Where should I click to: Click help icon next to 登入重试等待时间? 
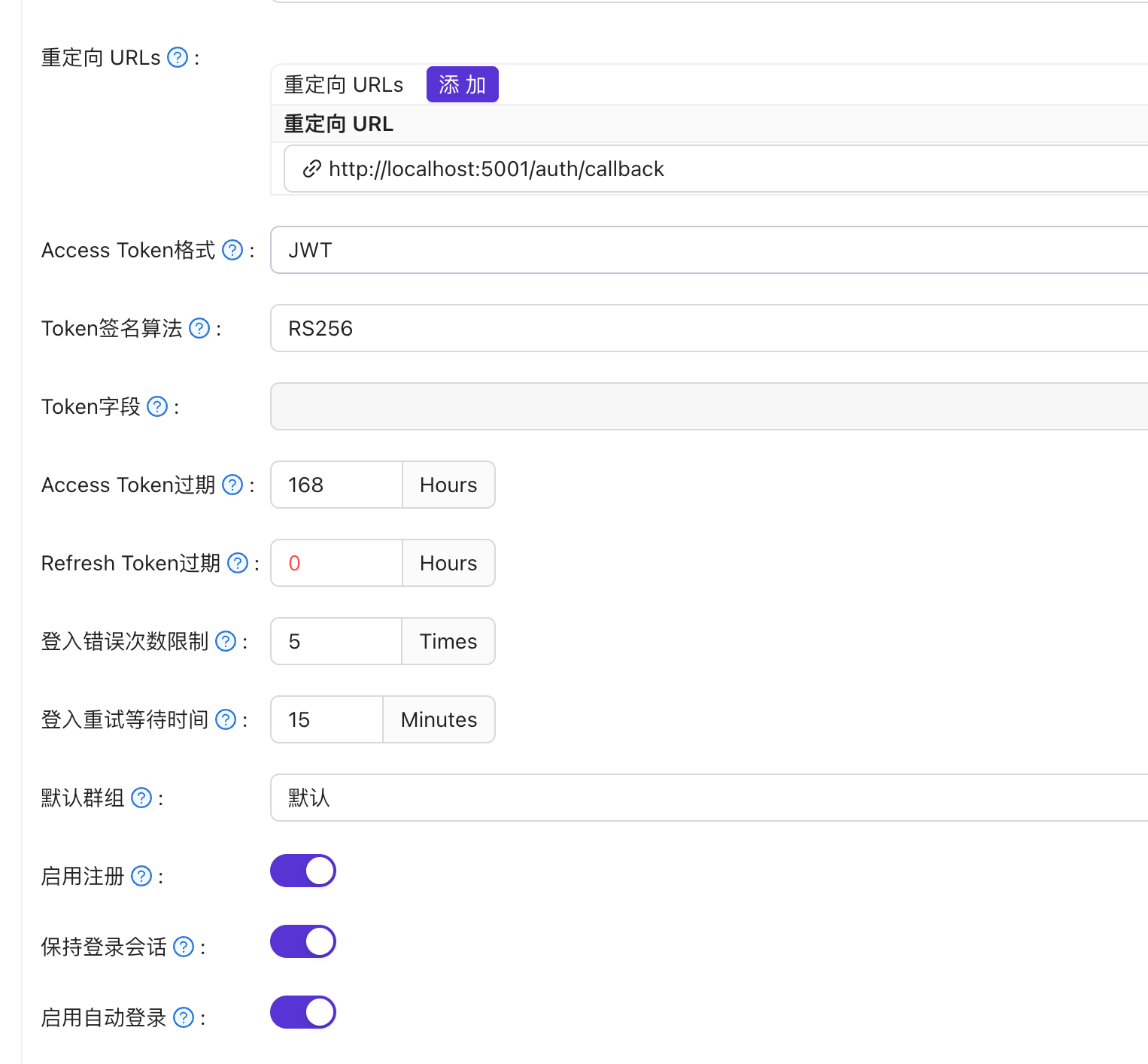pyautogui.click(x=226, y=719)
